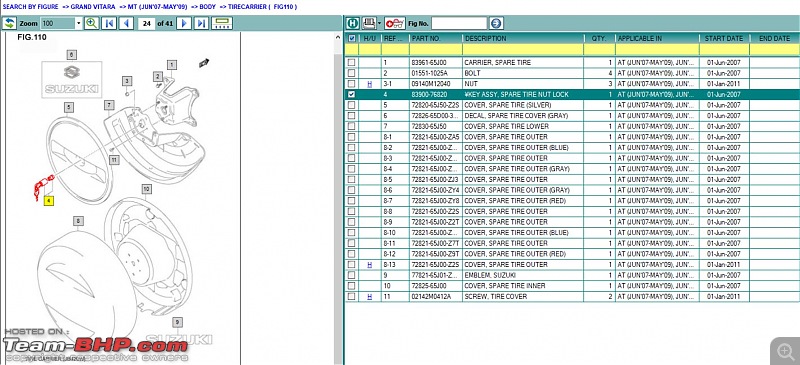
Task: Click the printer icon
Action: (x=368, y=23)
